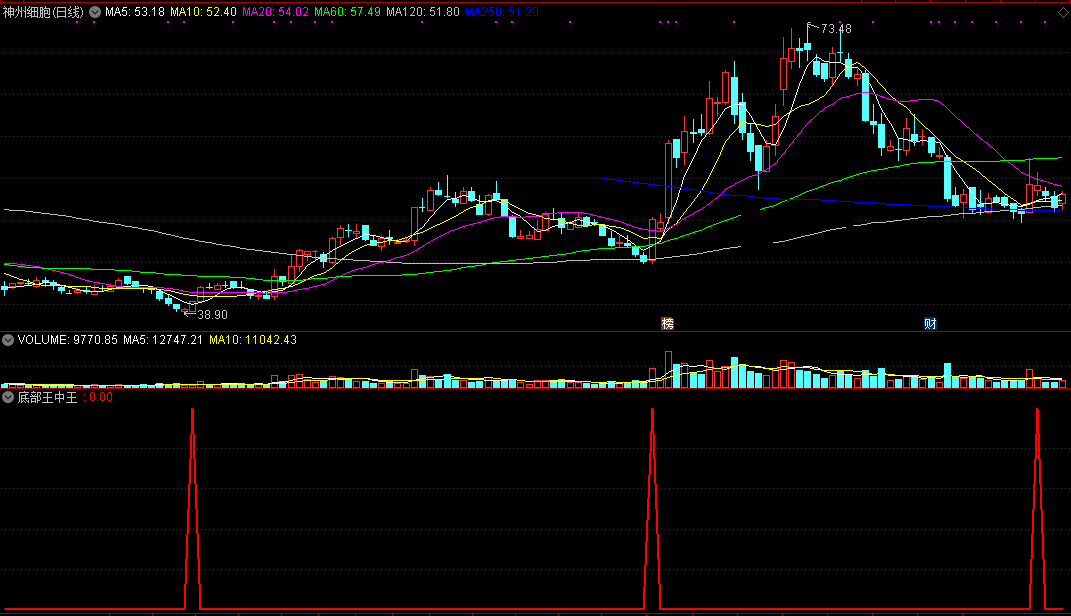Click the MA20: 54.02 label
The width and height of the screenshot is (1071, 616).
point(275,12)
